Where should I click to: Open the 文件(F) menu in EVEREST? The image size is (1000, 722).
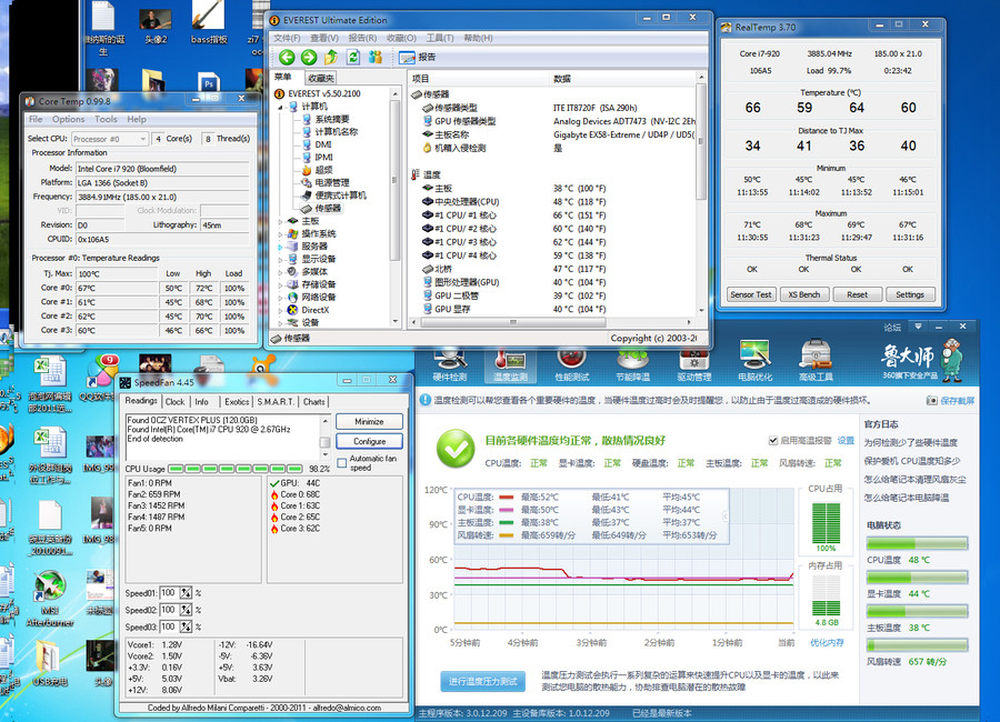click(x=287, y=38)
